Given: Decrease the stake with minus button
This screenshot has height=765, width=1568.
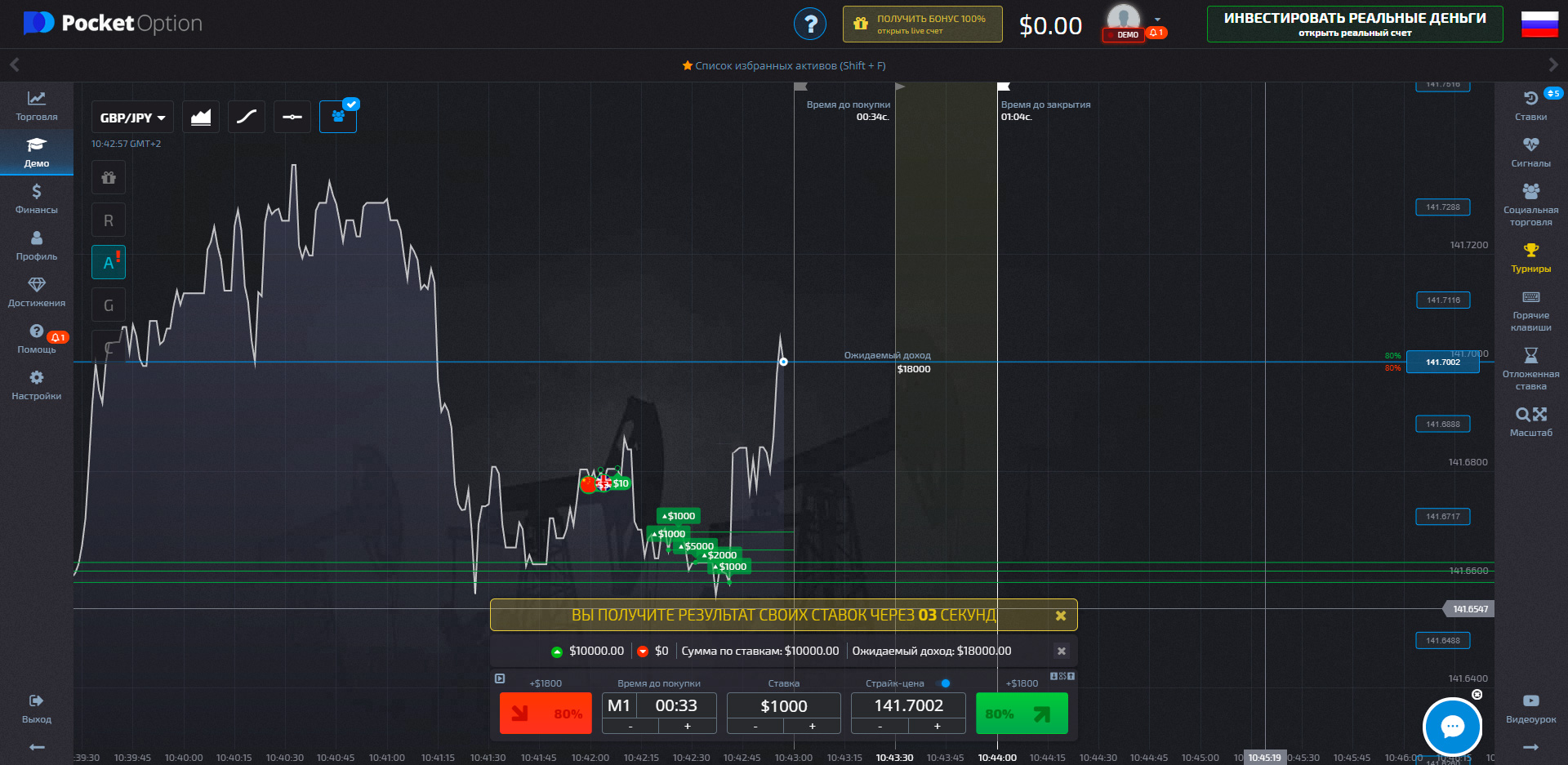Looking at the screenshot, I should click(755, 726).
